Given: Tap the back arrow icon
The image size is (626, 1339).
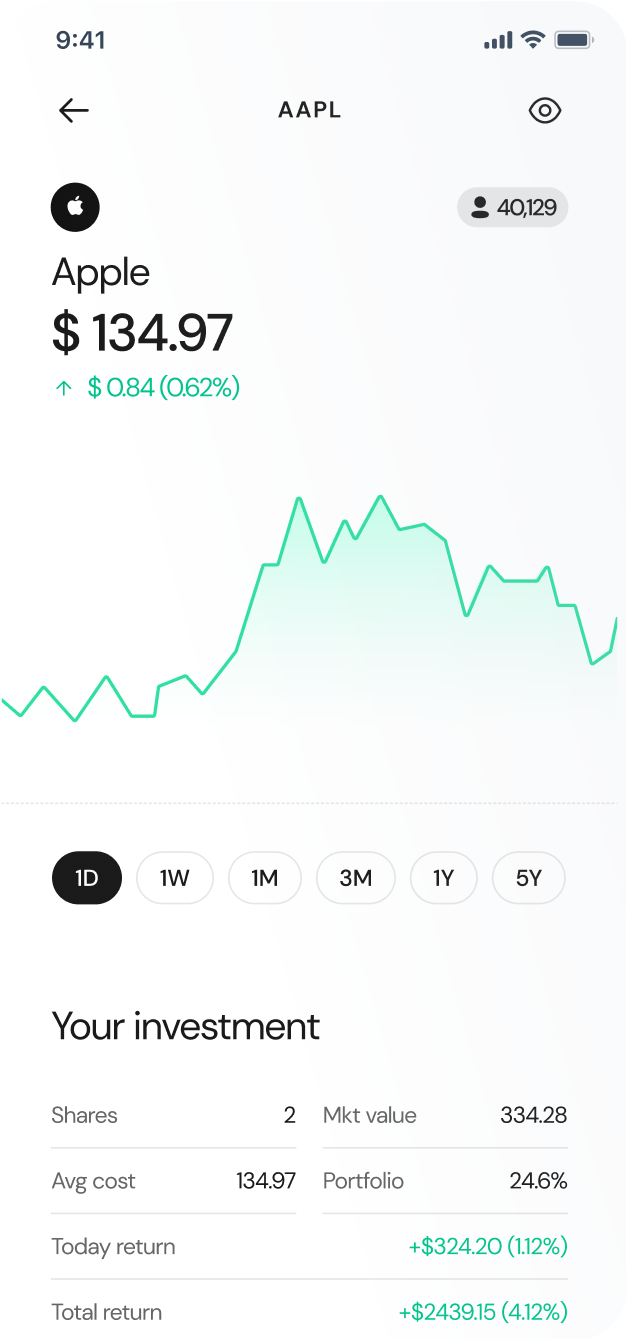Looking at the screenshot, I should pyautogui.click(x=74, y=110).
